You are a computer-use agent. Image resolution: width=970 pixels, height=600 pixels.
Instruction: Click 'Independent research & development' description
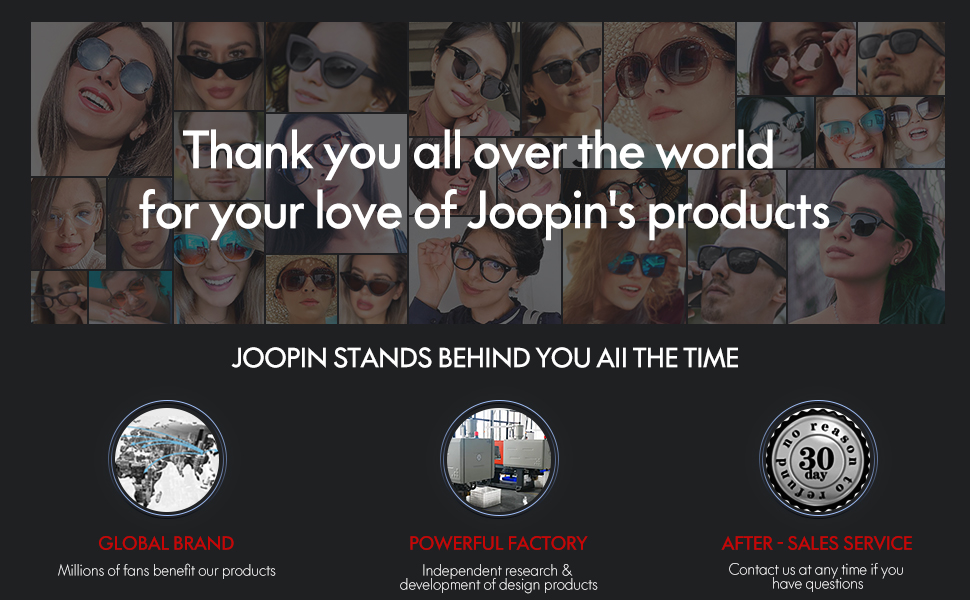click(498, 577)
